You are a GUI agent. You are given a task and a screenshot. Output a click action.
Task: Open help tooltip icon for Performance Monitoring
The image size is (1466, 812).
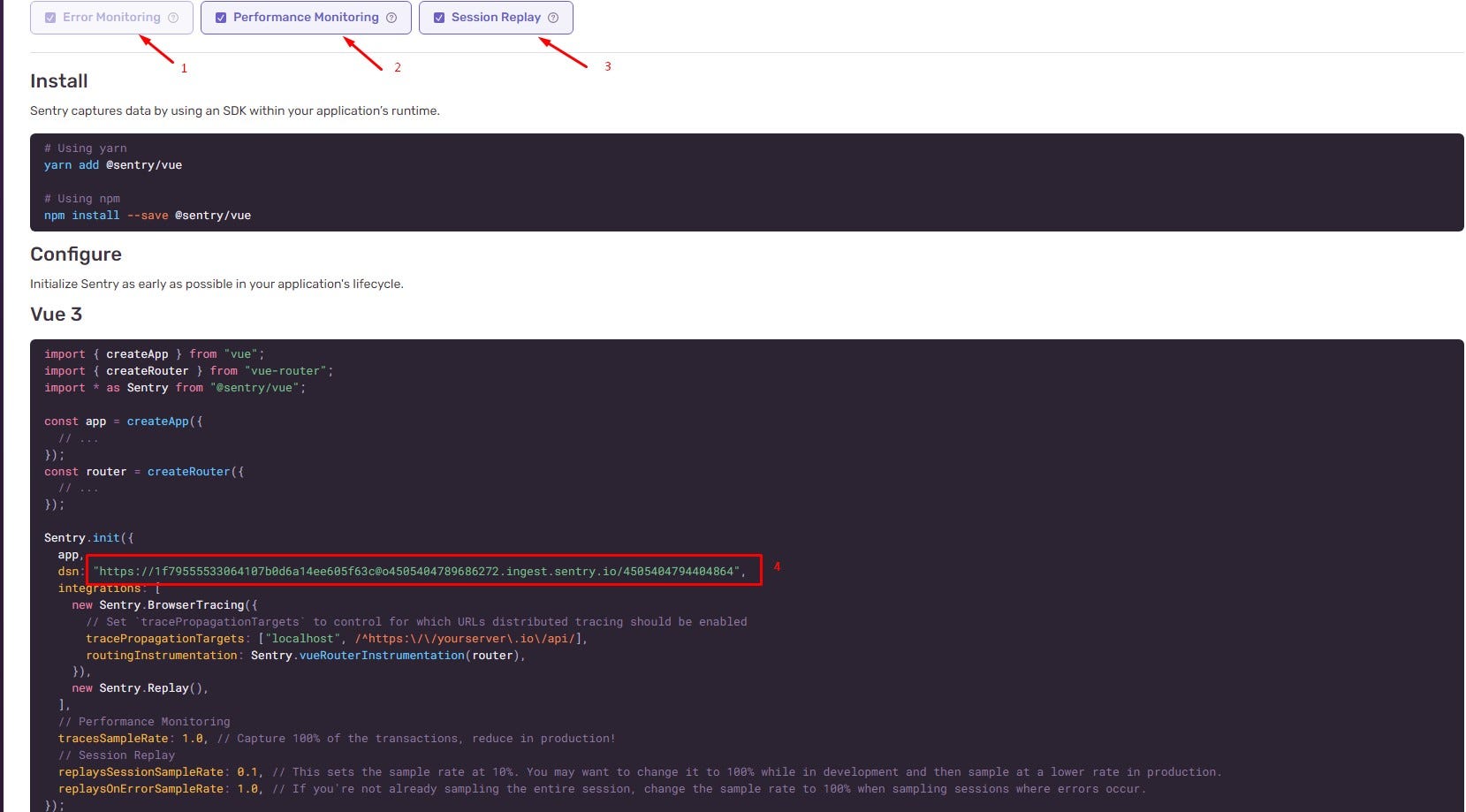click(x=391, y=18)
